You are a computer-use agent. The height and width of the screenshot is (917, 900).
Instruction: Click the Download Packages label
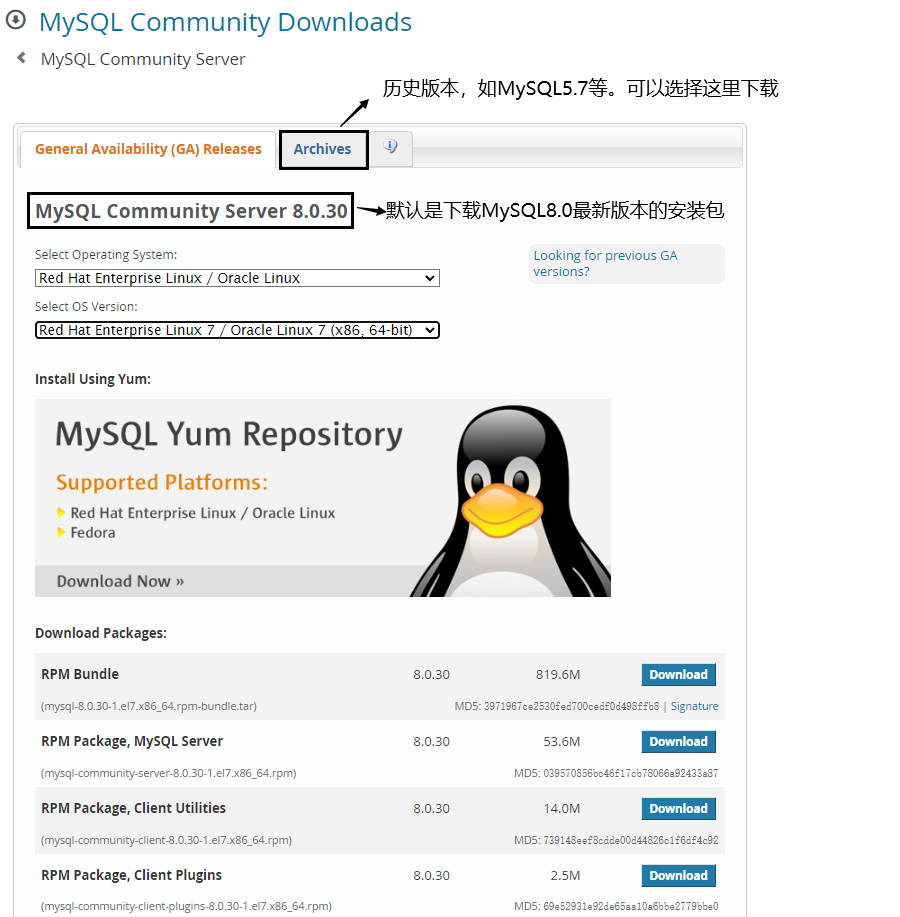101,633
